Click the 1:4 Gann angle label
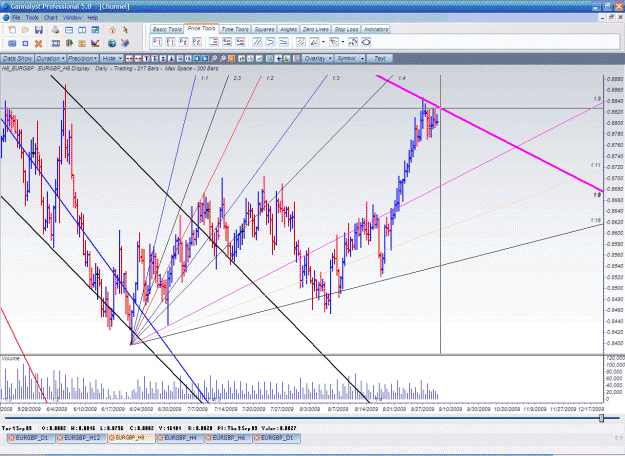 [x=402, y=79]
